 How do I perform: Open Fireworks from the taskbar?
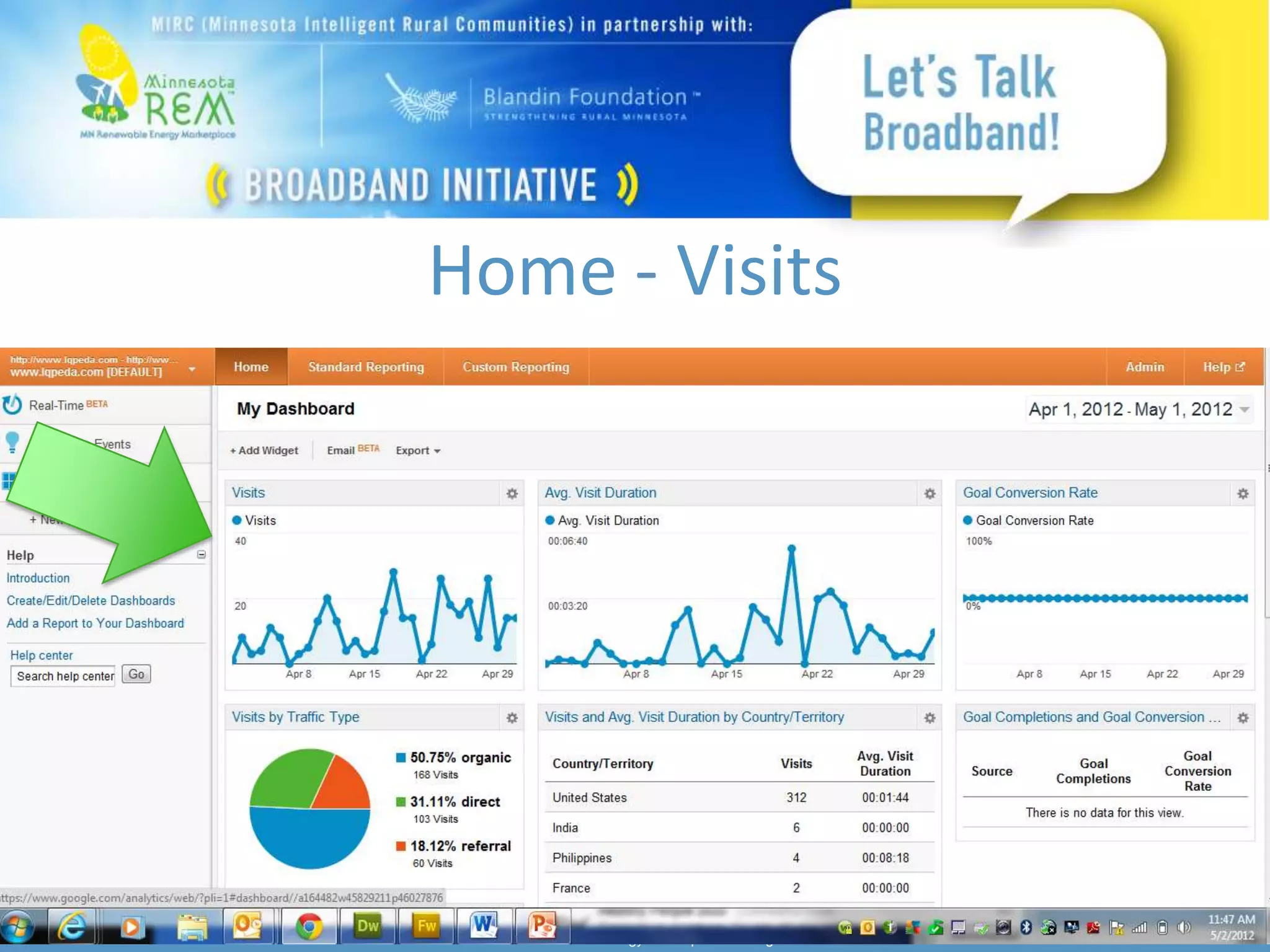coord(427,926)
